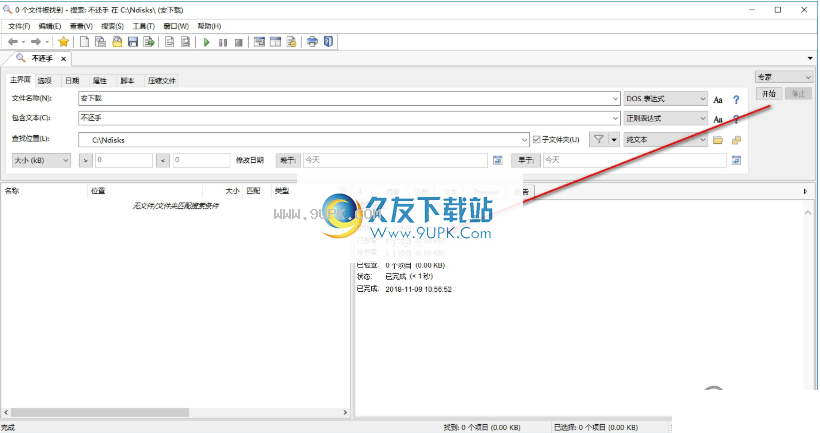Open the calendar picker next to 早于 date field
Image resolution: width=820 pixels, height=433 pixels.
[x=736, y=160]
